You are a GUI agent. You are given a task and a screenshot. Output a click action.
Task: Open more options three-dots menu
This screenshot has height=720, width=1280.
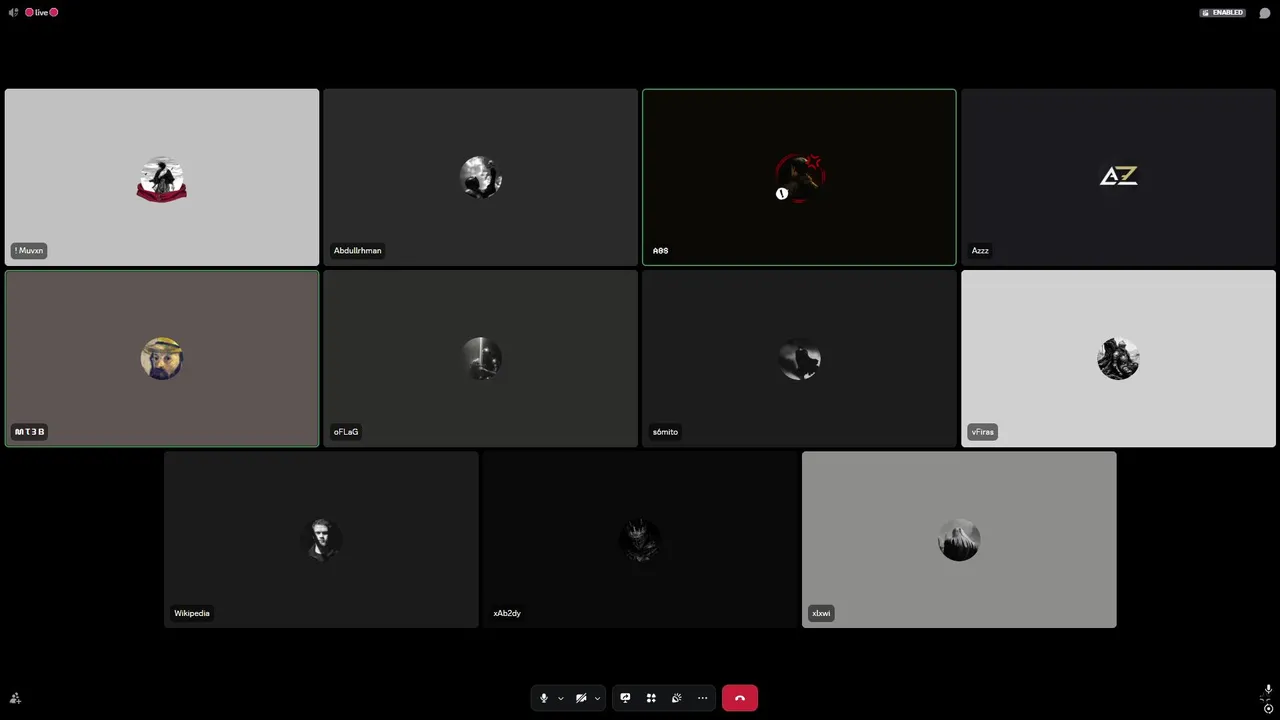[703, 698]
